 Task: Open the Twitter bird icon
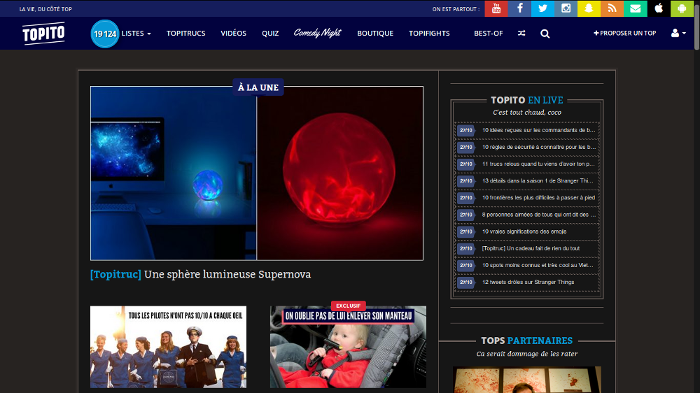click(542, 8)
